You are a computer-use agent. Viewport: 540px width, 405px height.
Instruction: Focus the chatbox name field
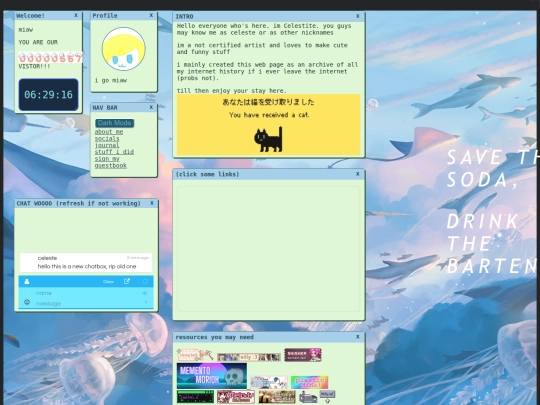point(86,293)
